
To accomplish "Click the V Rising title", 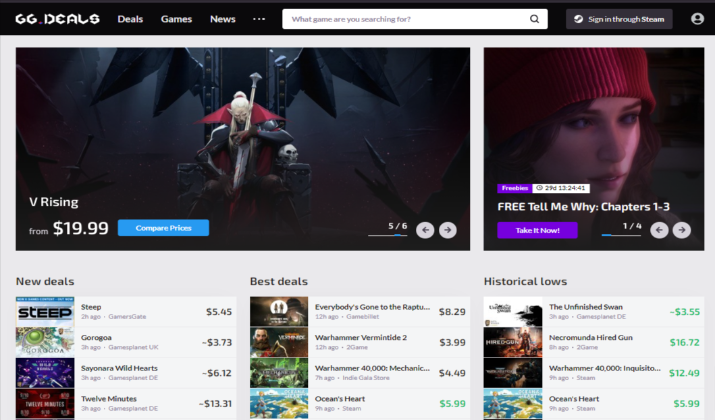I will point(54,202).
